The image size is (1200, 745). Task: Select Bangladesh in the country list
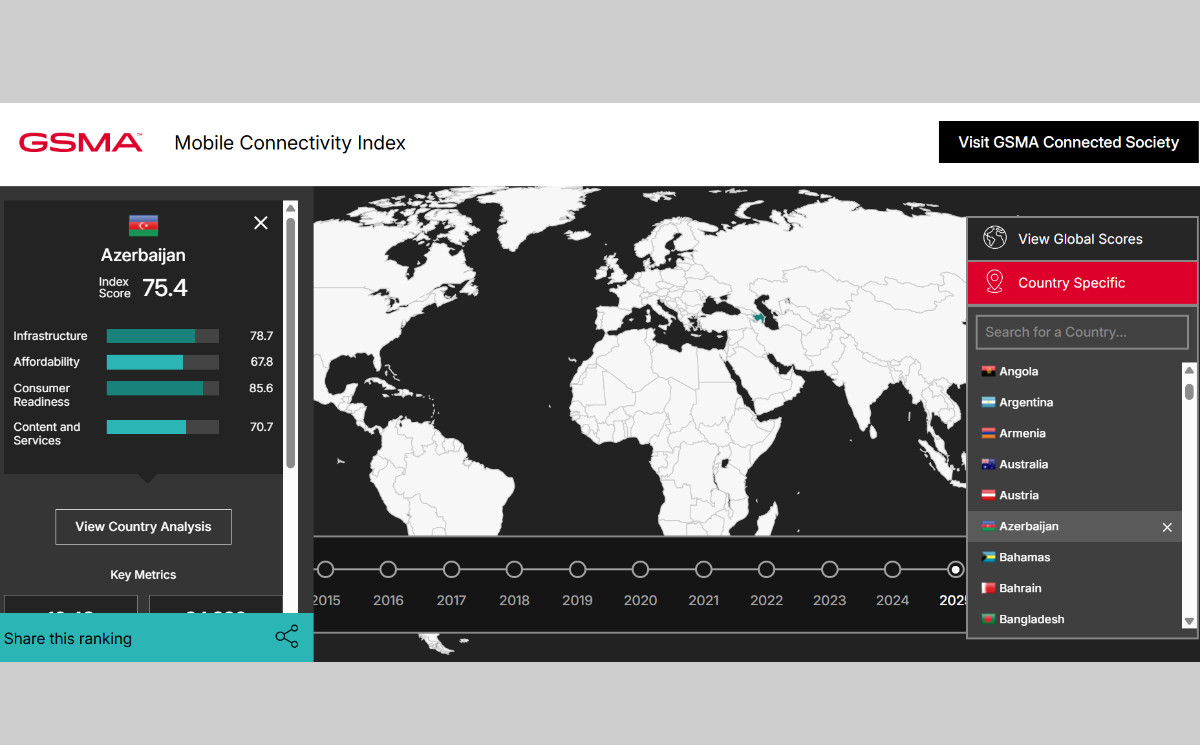tap(1075, 619)
